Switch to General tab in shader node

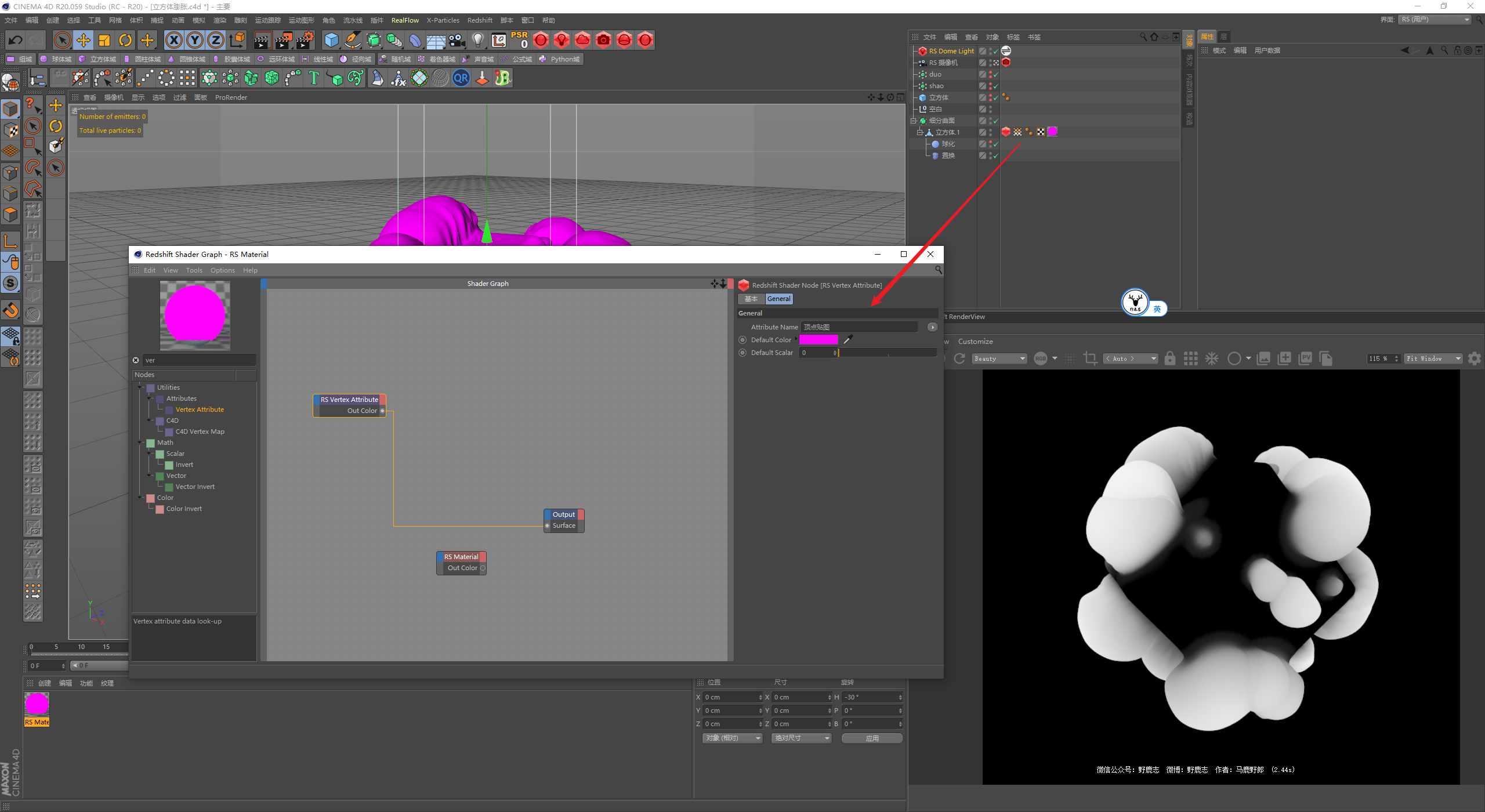[778, 299]
